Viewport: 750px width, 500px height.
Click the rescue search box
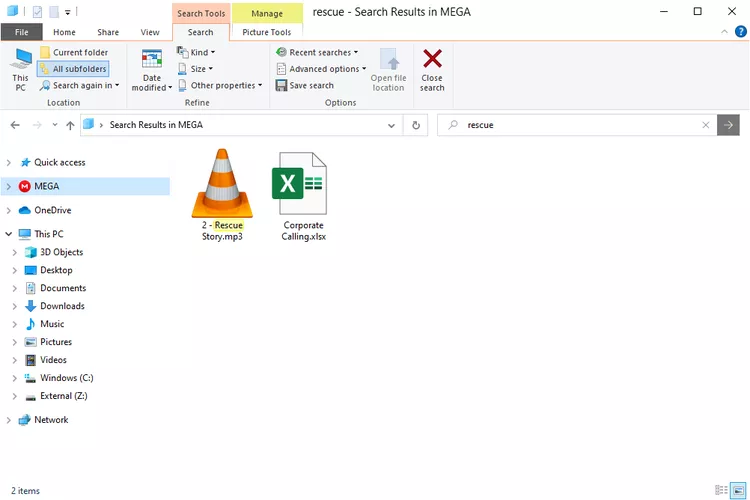(x=576, y=125)
